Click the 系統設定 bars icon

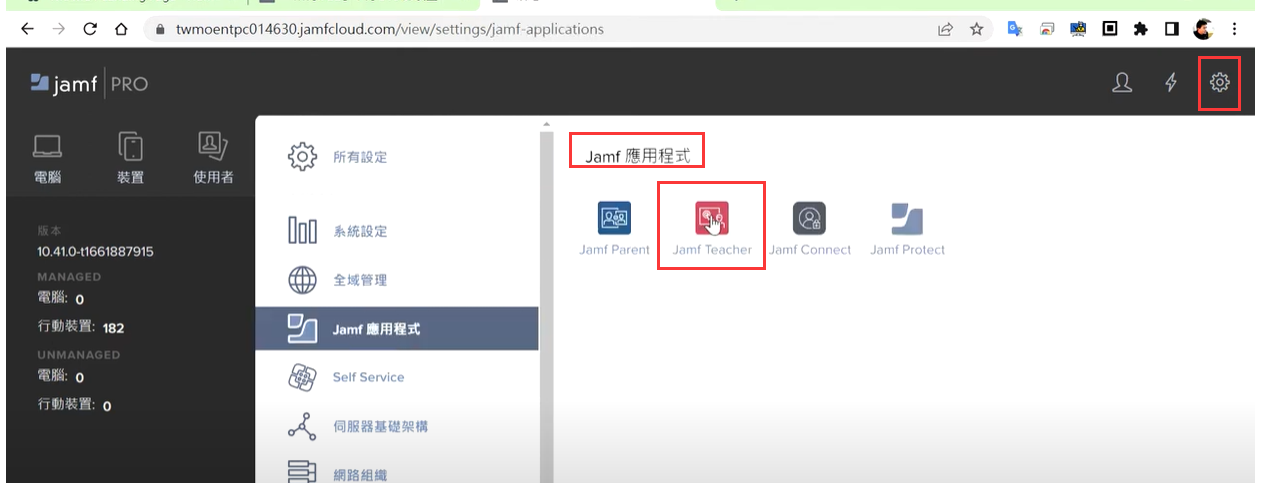coord(302,231)
